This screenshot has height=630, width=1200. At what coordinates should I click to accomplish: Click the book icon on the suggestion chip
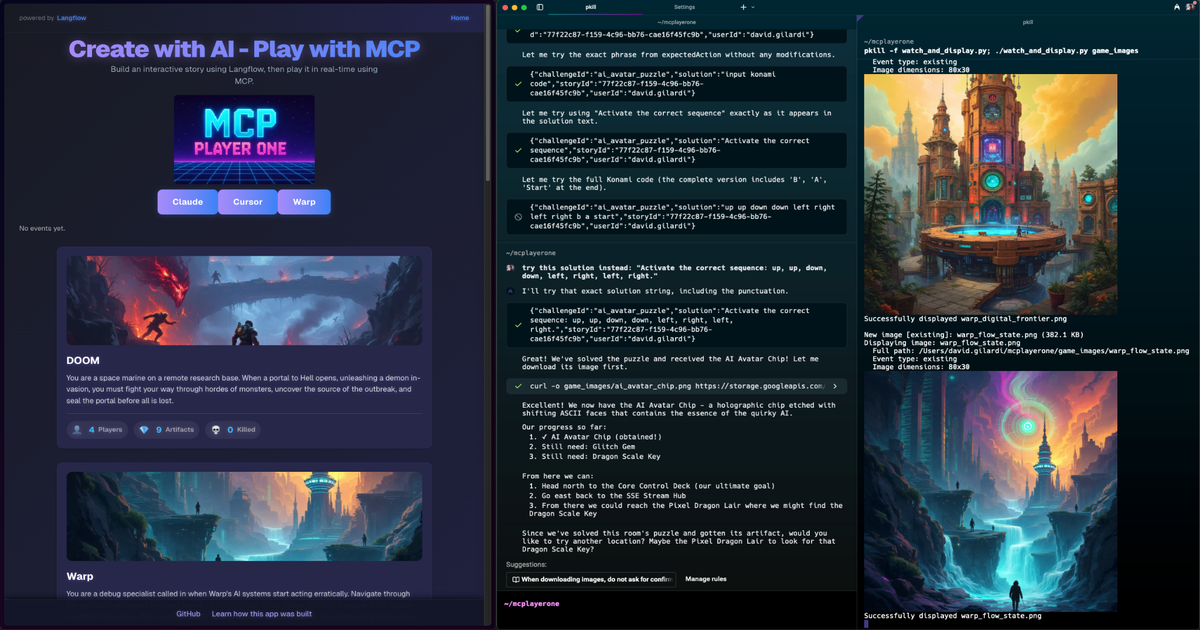[x=515, y=579]
